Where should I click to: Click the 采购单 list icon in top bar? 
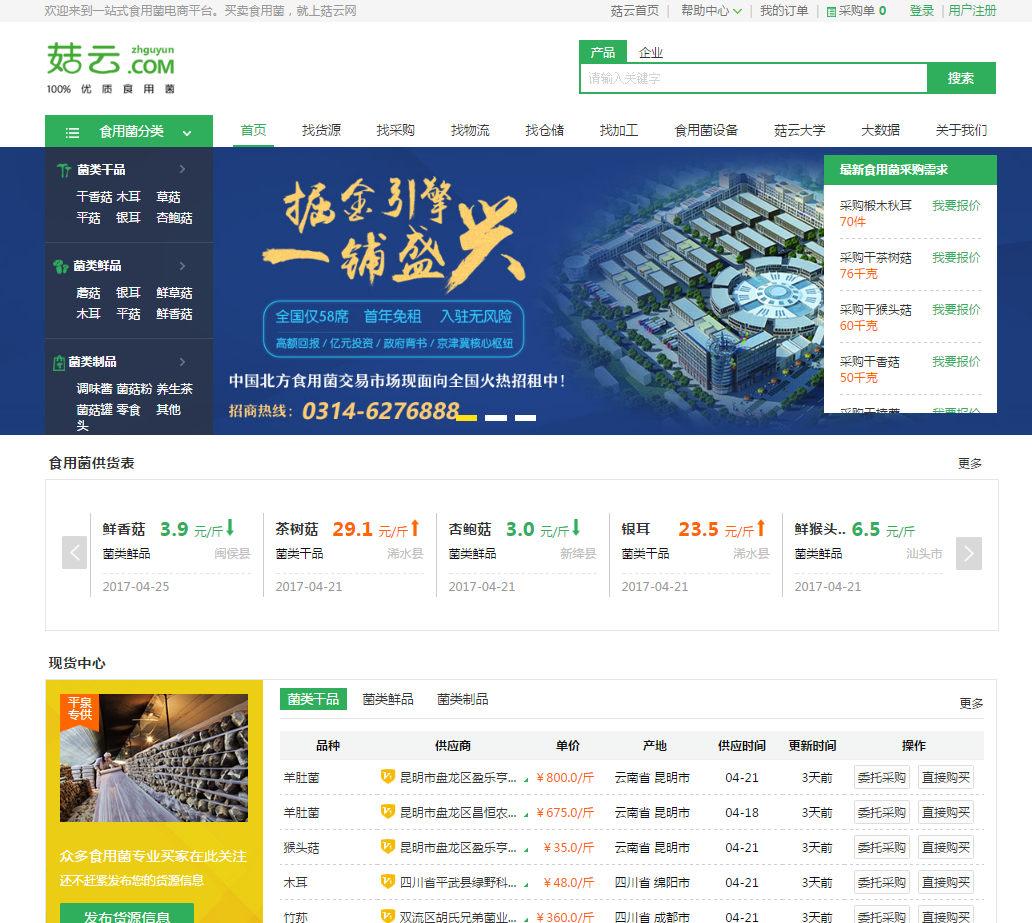[831, 11]
